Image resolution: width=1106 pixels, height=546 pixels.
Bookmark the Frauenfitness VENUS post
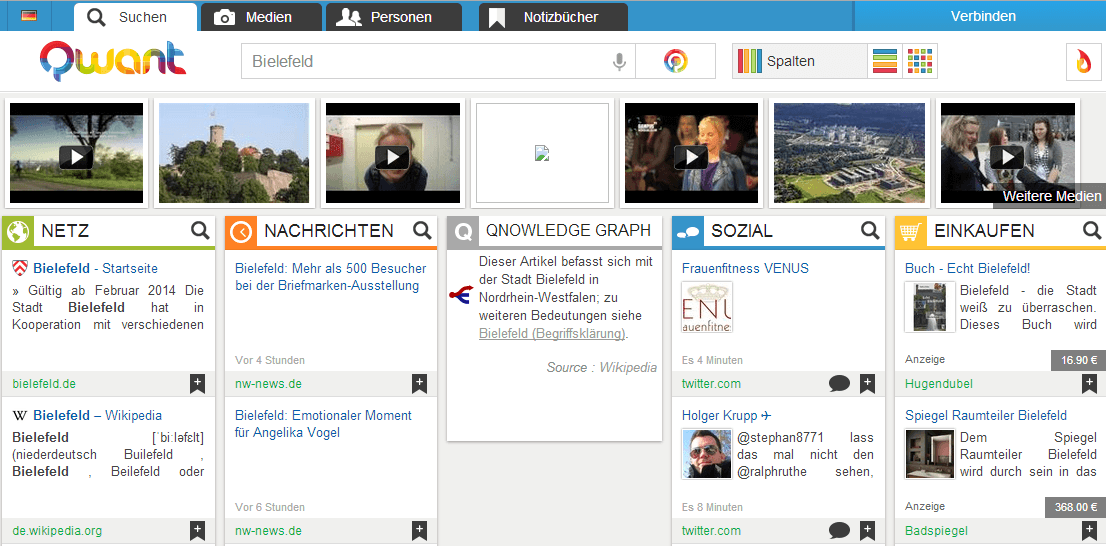pos(868,384)
